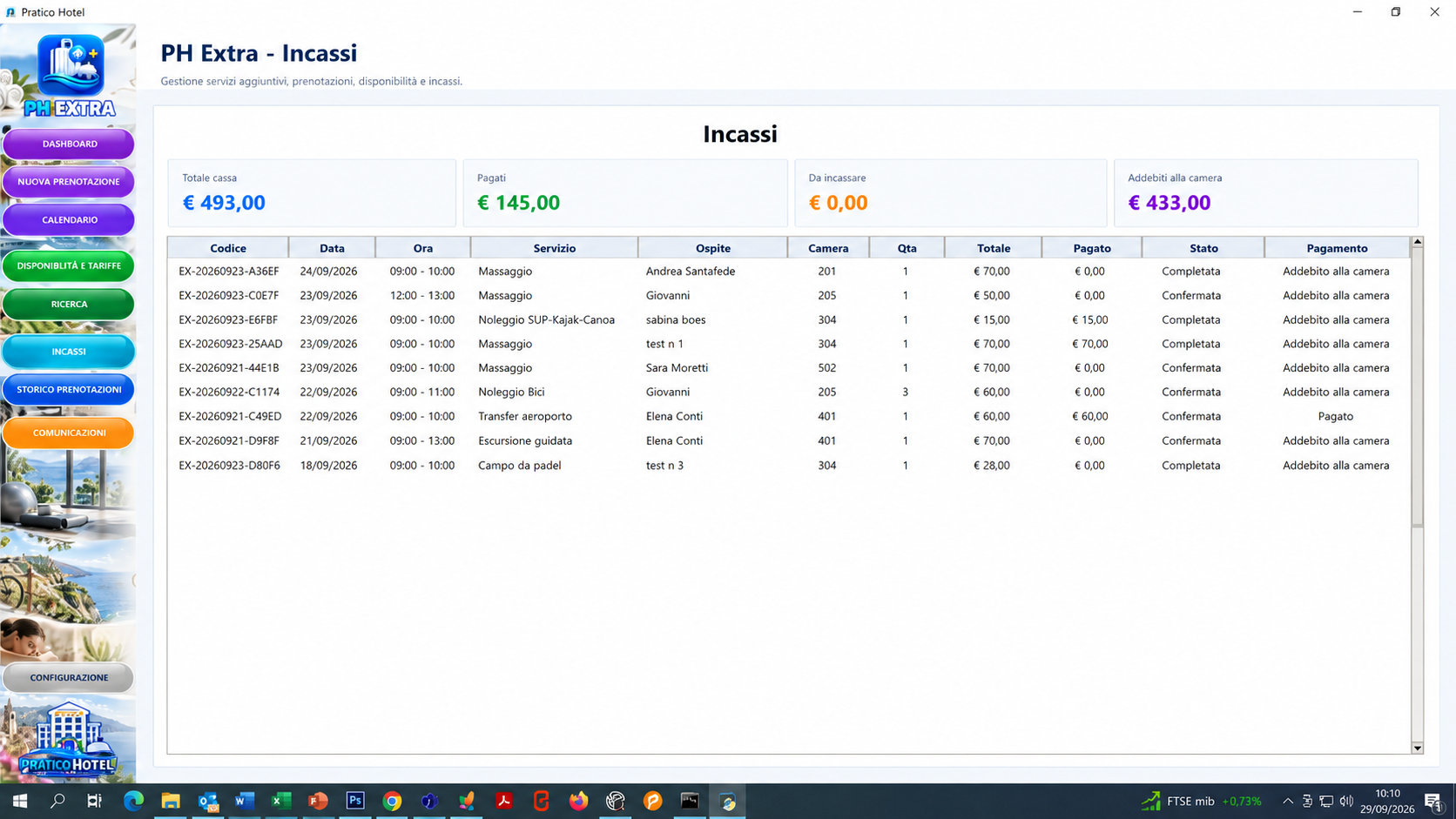Image resolution: width=1456 pixels, height=819 pixels.
Task: Sort by the Stato column header
Action: 1203,248
